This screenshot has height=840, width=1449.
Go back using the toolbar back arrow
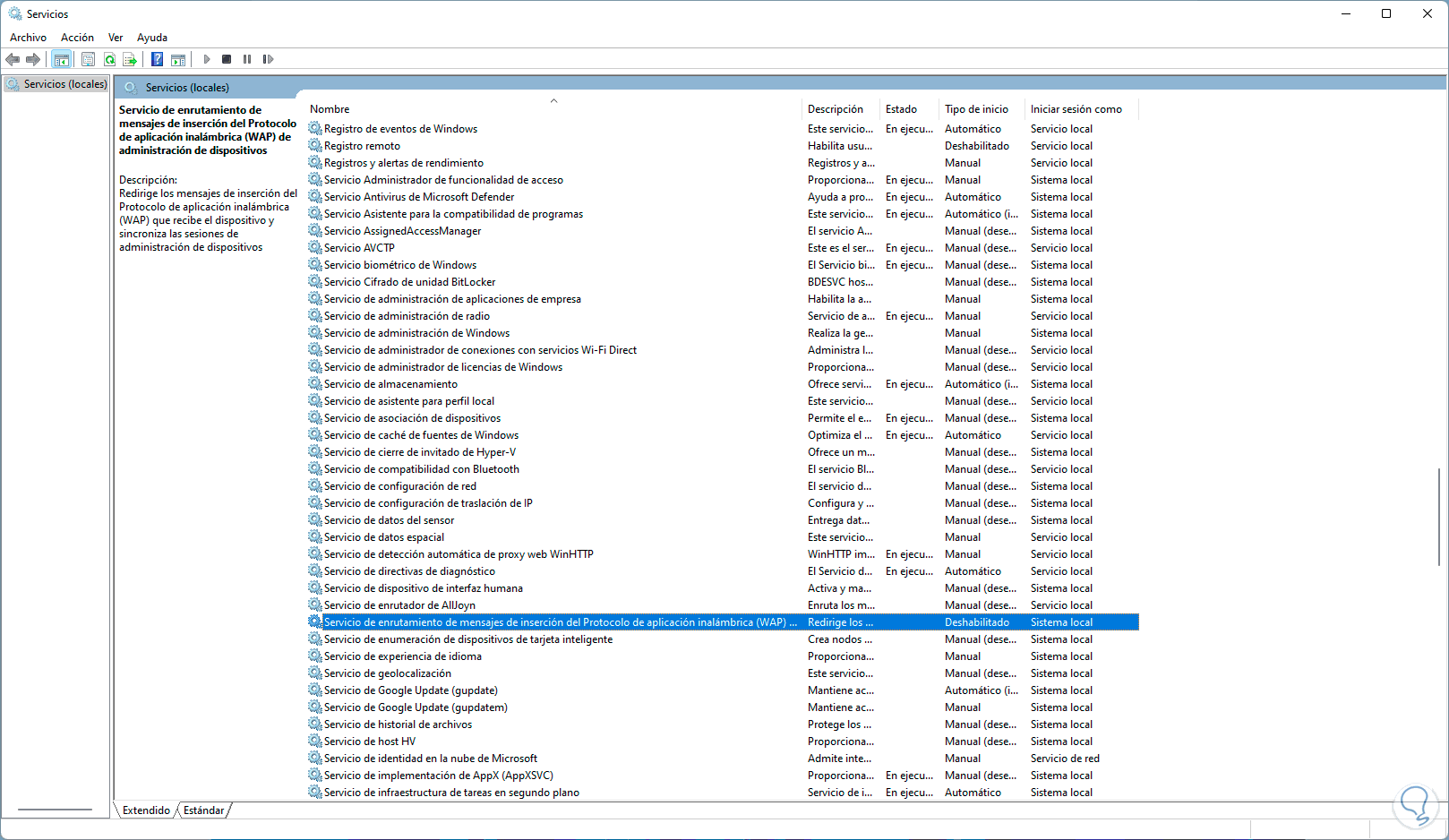tap(13, 59)
